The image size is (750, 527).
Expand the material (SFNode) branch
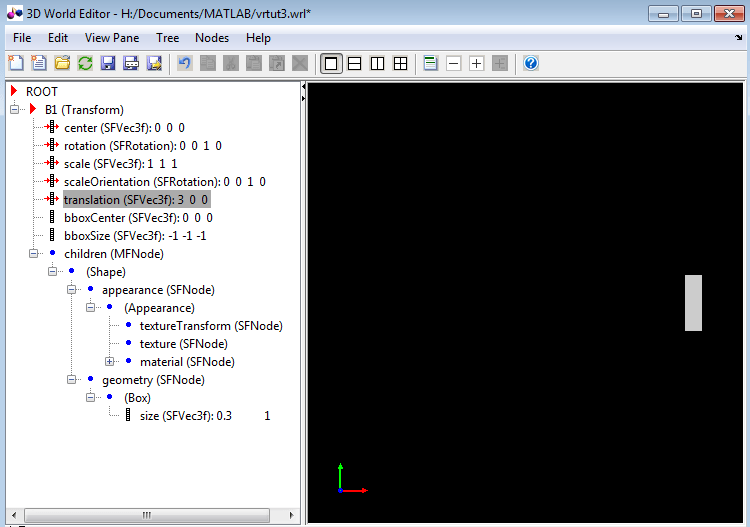click(110, 362)
